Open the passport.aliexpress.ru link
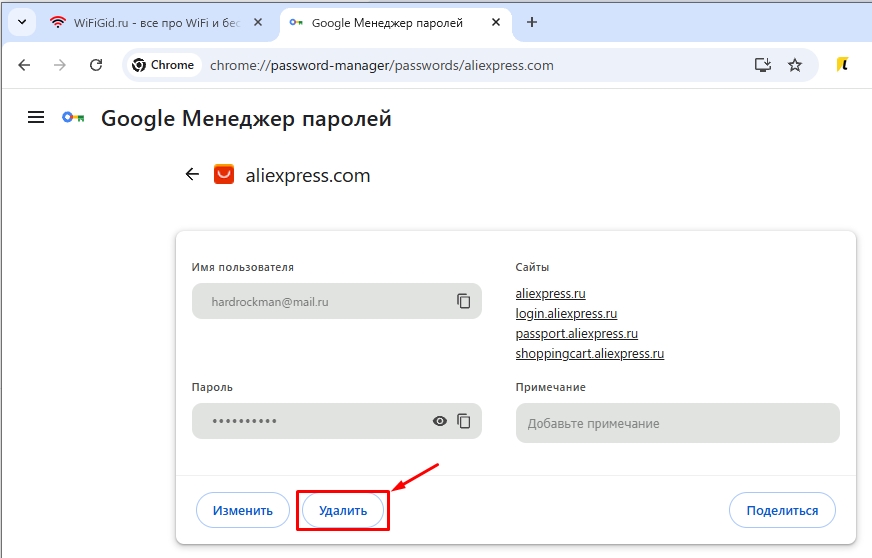The height and width of the screenshot is (558, 872). coord(577,333)
